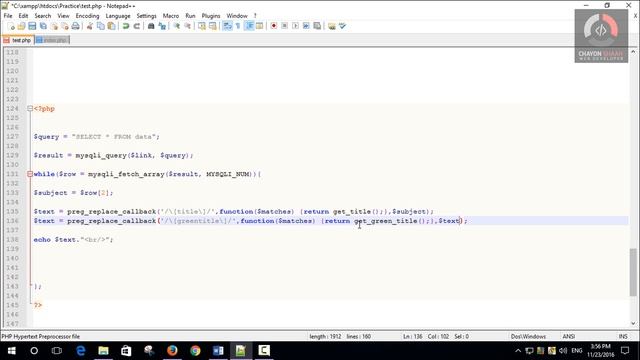Click the echo $text line 138
Viewport: 640px width, 360px height.
[73, 240]
